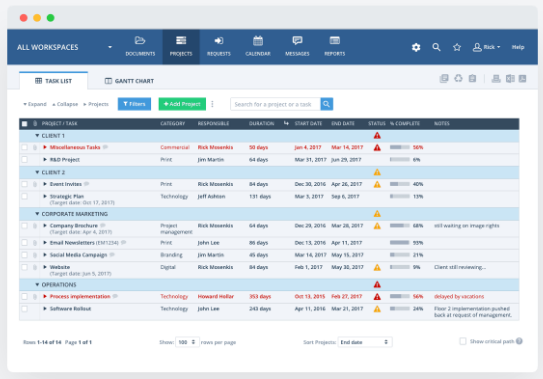This screenshot has width=543, height=379.
Task: Collapse the CORPORATE MARKETING group
Action: pos(37,214)
